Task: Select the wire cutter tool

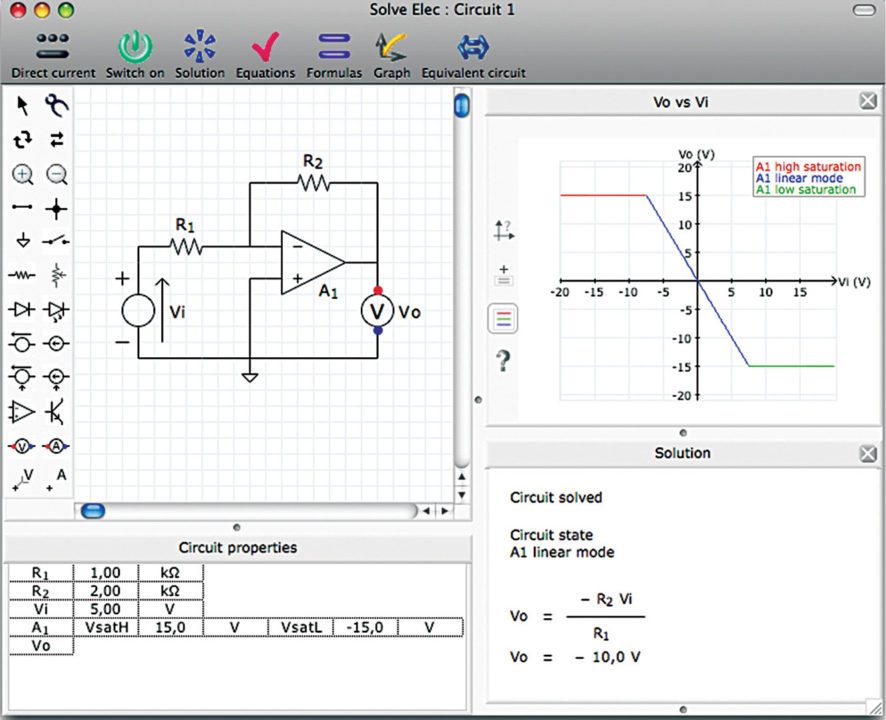Action: (56, 104)
